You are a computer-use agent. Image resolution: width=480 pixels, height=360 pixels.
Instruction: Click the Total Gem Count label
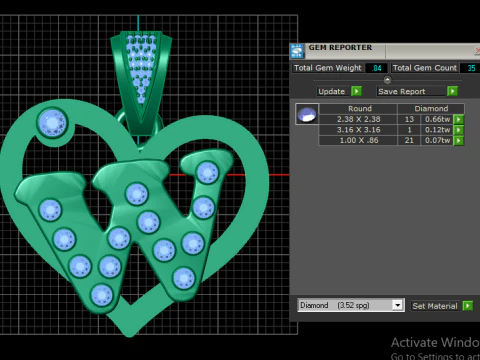coord(425,68)
